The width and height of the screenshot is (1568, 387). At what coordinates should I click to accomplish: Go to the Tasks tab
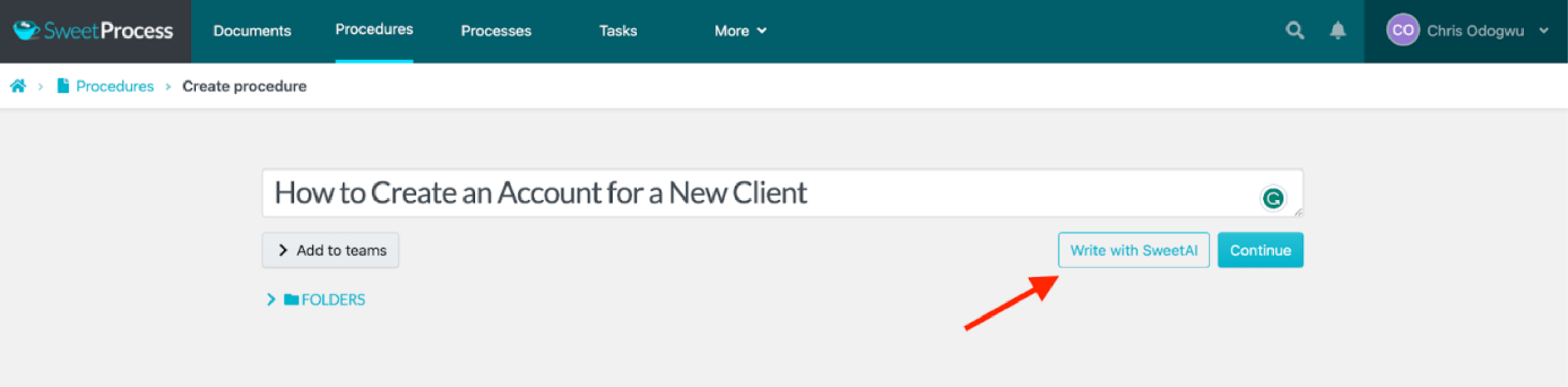tap(618, 31)
